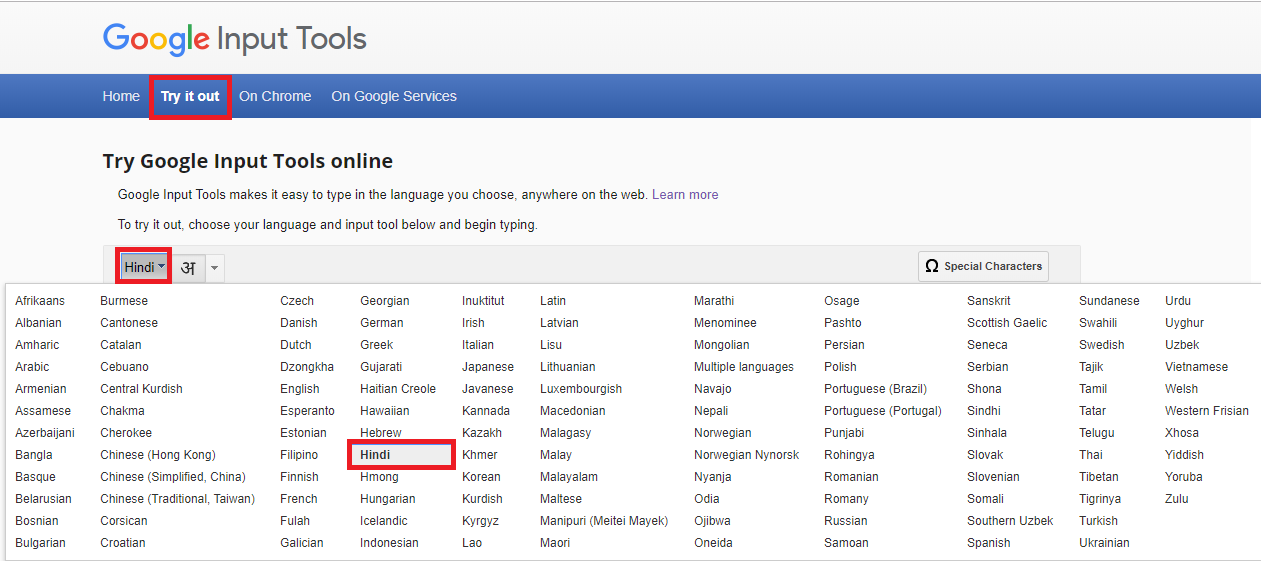The width and height of the screenshot is (1261, 561).
Task: Select Japanese language
Action: pos(488,366)
